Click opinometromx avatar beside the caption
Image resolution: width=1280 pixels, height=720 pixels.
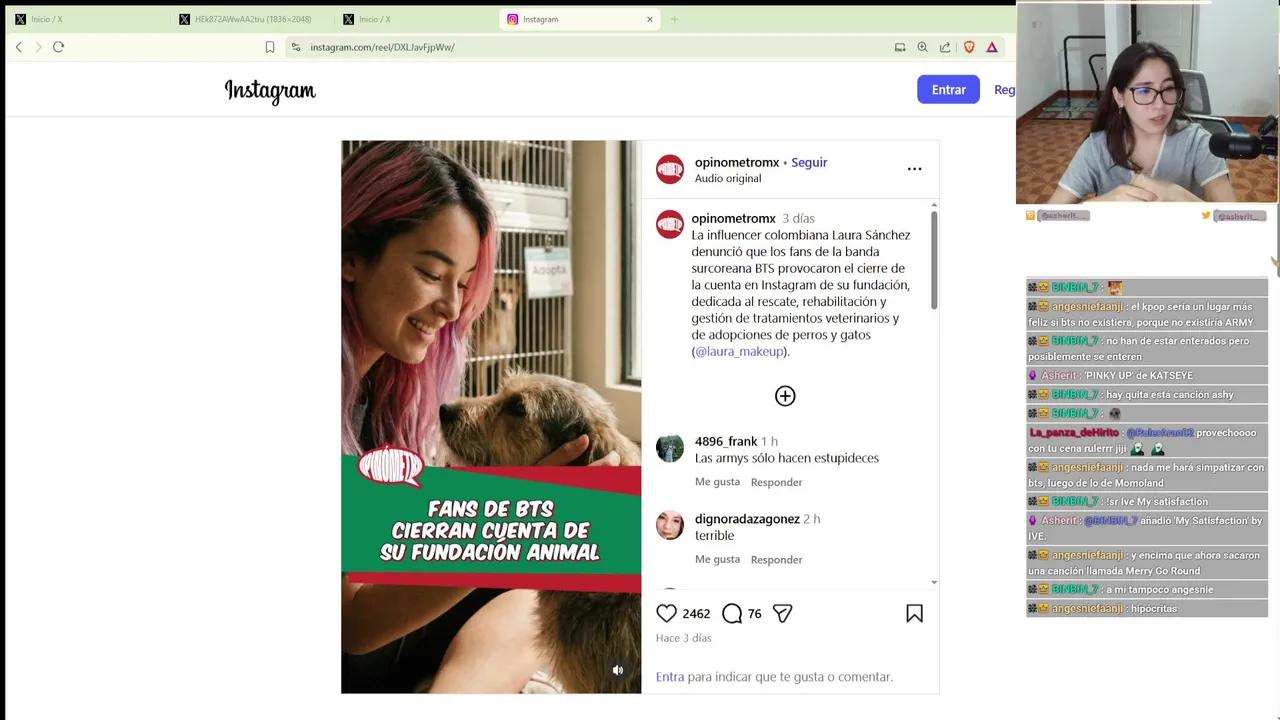click(670, 224)
